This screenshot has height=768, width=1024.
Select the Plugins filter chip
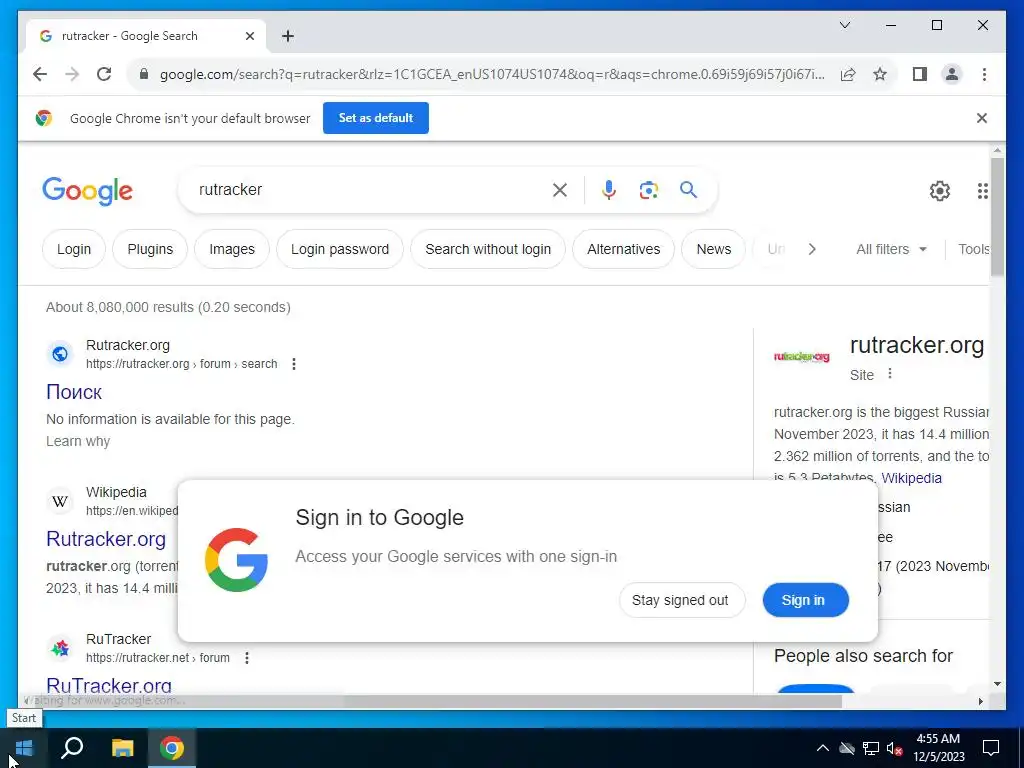point(150,249)
